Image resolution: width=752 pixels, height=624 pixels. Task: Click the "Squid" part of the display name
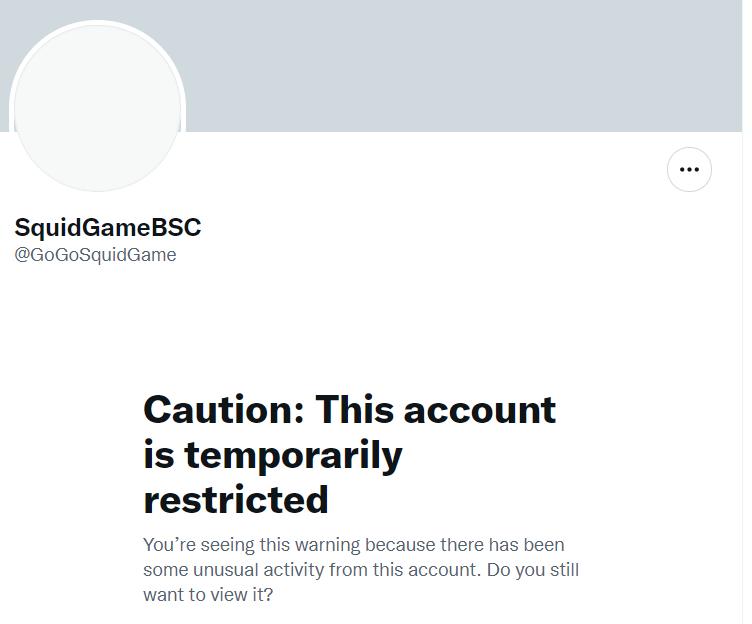(x=43, y=227)
